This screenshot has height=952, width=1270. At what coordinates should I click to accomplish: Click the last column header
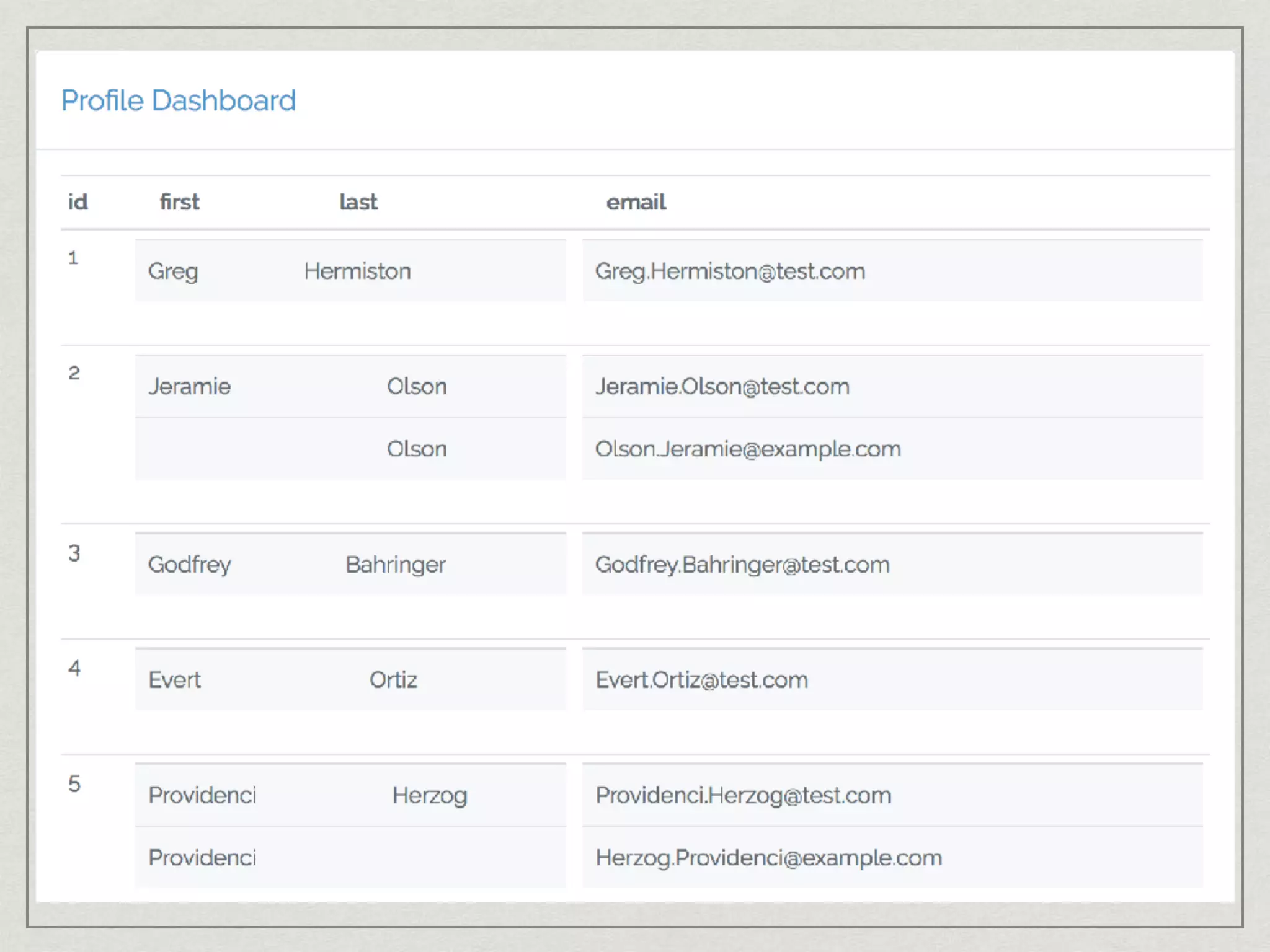point(358,202)
